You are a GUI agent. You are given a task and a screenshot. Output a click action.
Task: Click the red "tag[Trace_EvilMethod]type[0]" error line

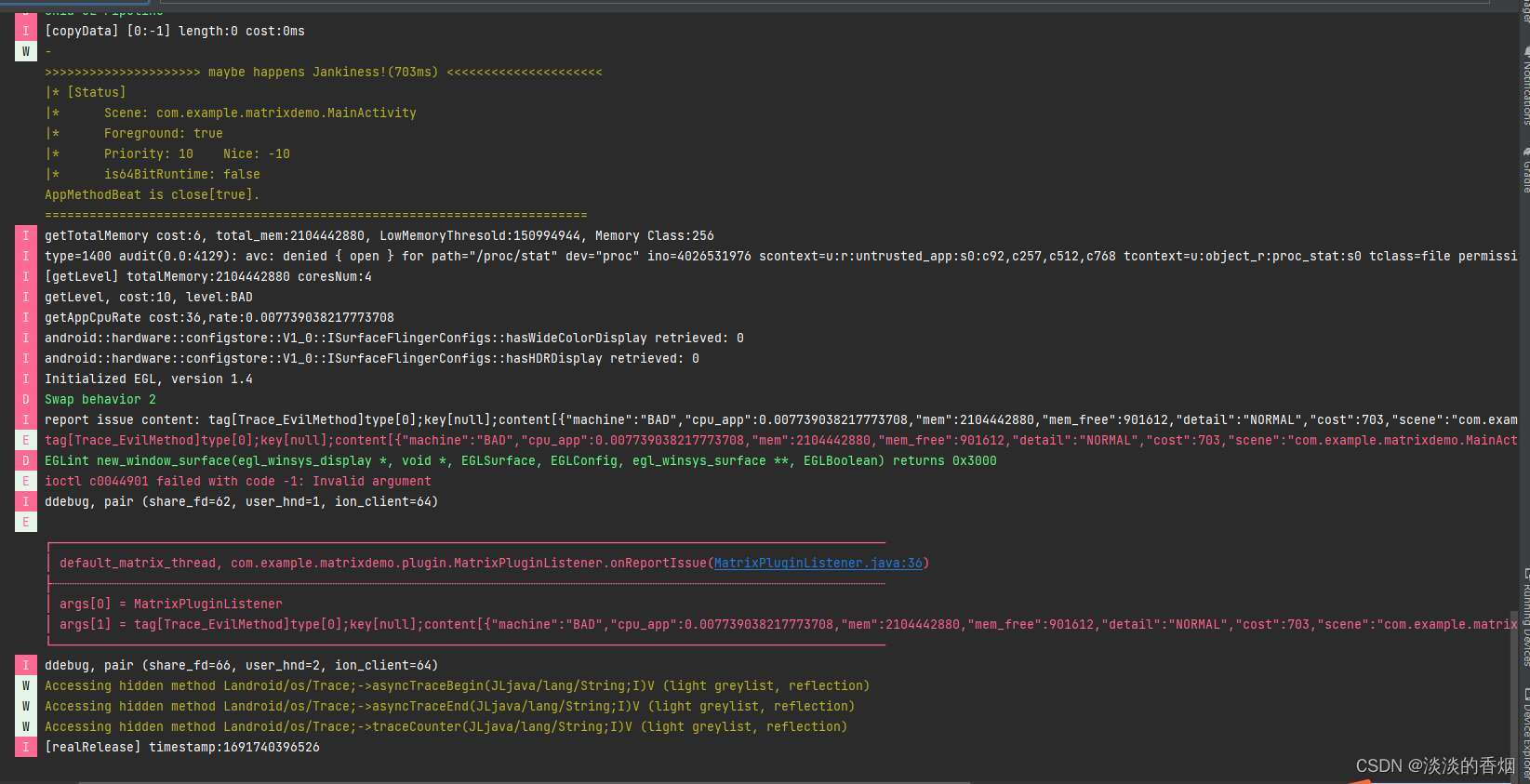(x=781, y=440)
